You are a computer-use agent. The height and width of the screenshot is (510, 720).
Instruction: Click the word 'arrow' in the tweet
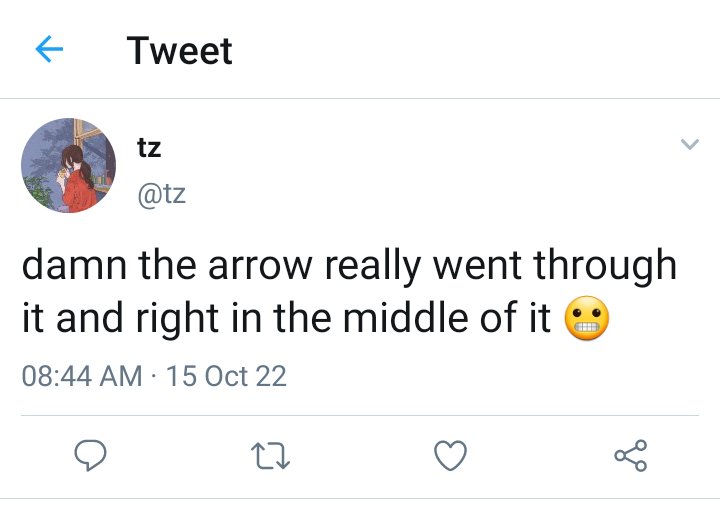tap(260, 267)
